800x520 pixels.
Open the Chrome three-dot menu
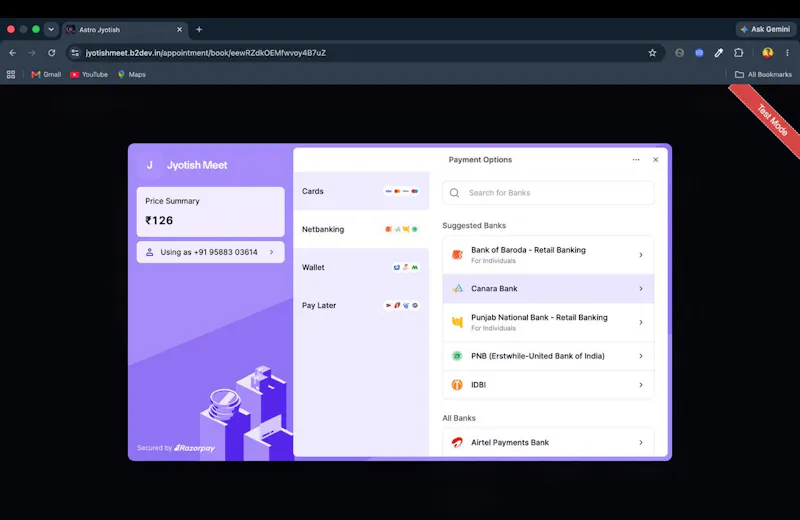click(787, 53)
